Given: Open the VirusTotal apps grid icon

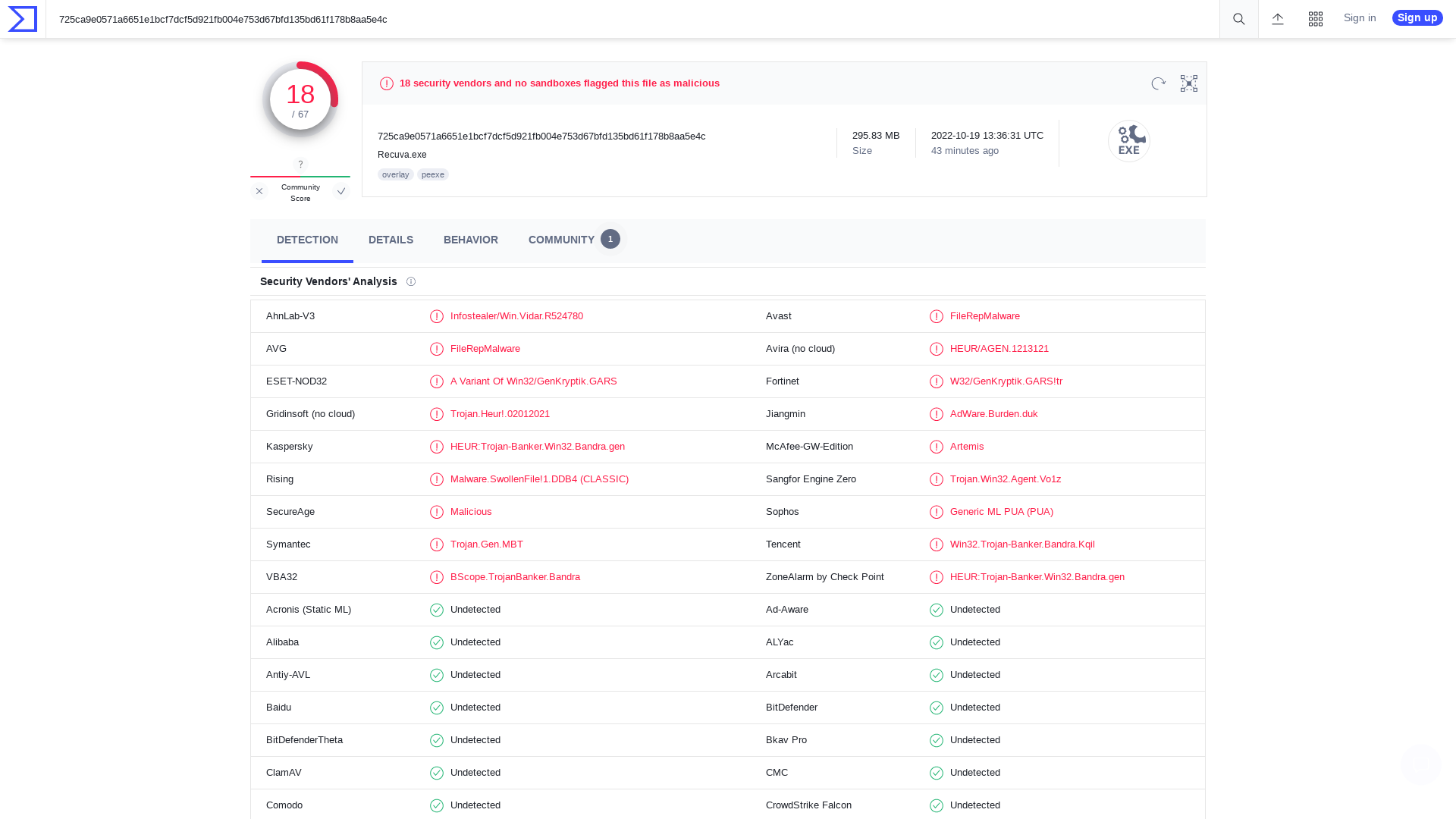Looking at the screenshot, I should [1316, 19].
